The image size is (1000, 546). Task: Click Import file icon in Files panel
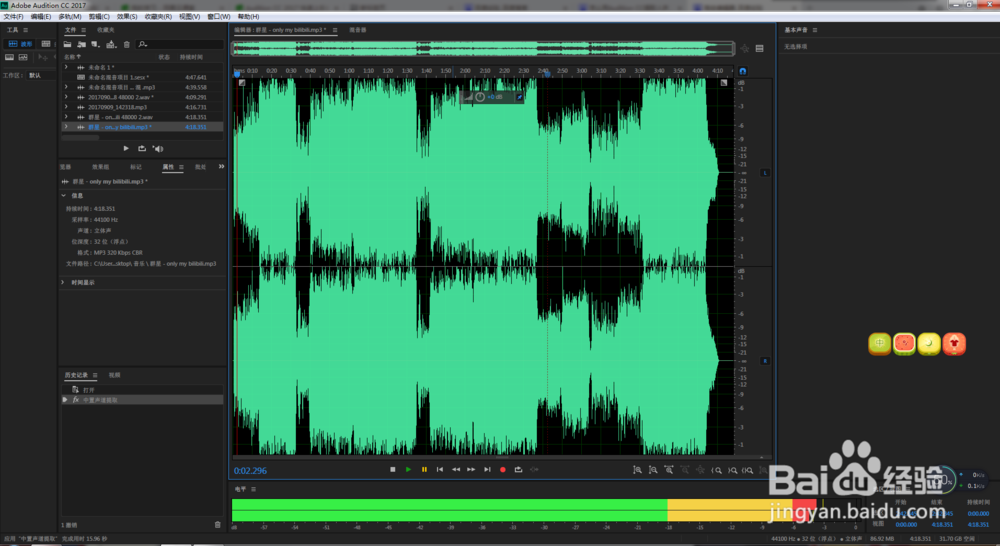(x=82, y=44)
